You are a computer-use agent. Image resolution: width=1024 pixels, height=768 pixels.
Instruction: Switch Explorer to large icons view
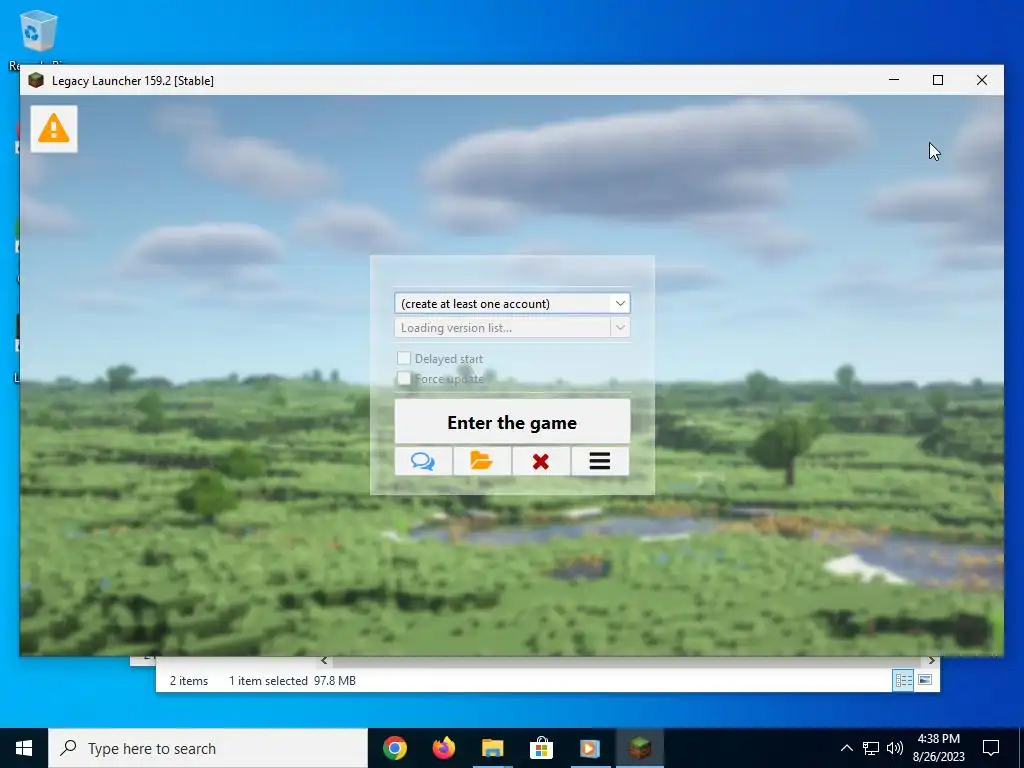pyautogui.click(x=925, y=680)
